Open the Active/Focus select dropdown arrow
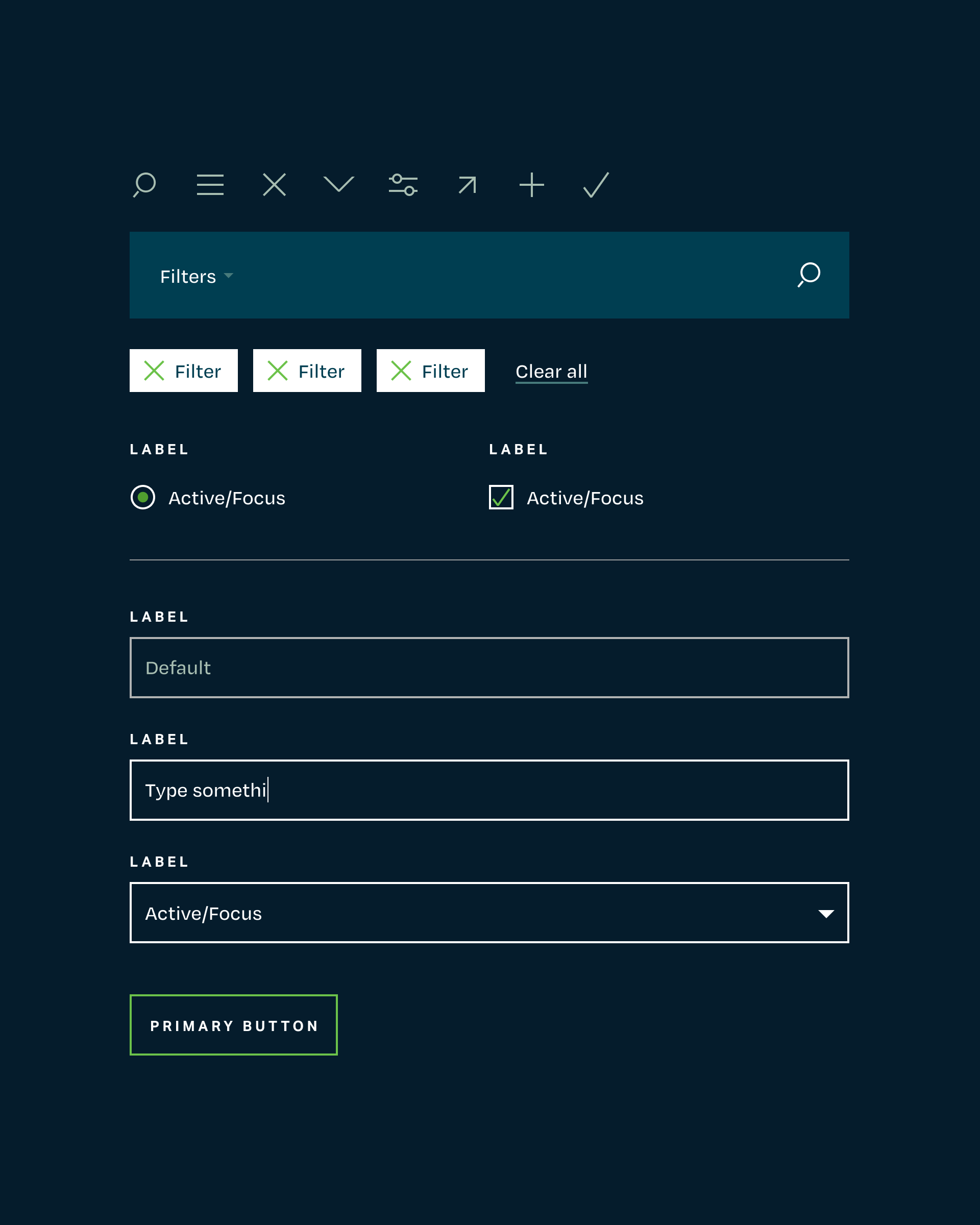This screenshot has width=980, height=1225. coord(826,914)
